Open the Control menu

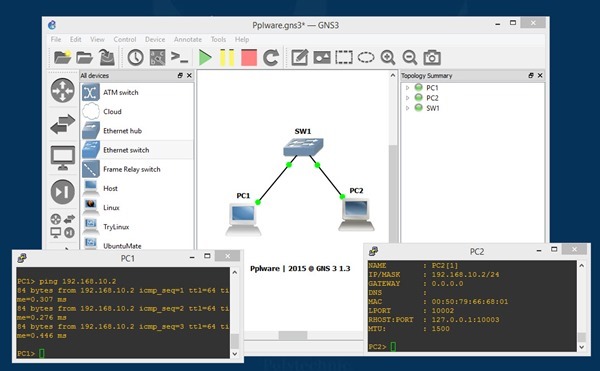125,39
